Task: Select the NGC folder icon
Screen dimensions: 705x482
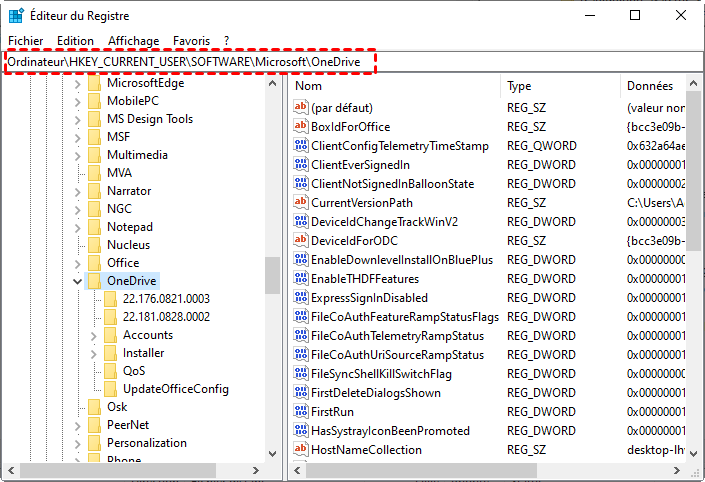Action: click(94, 209)
